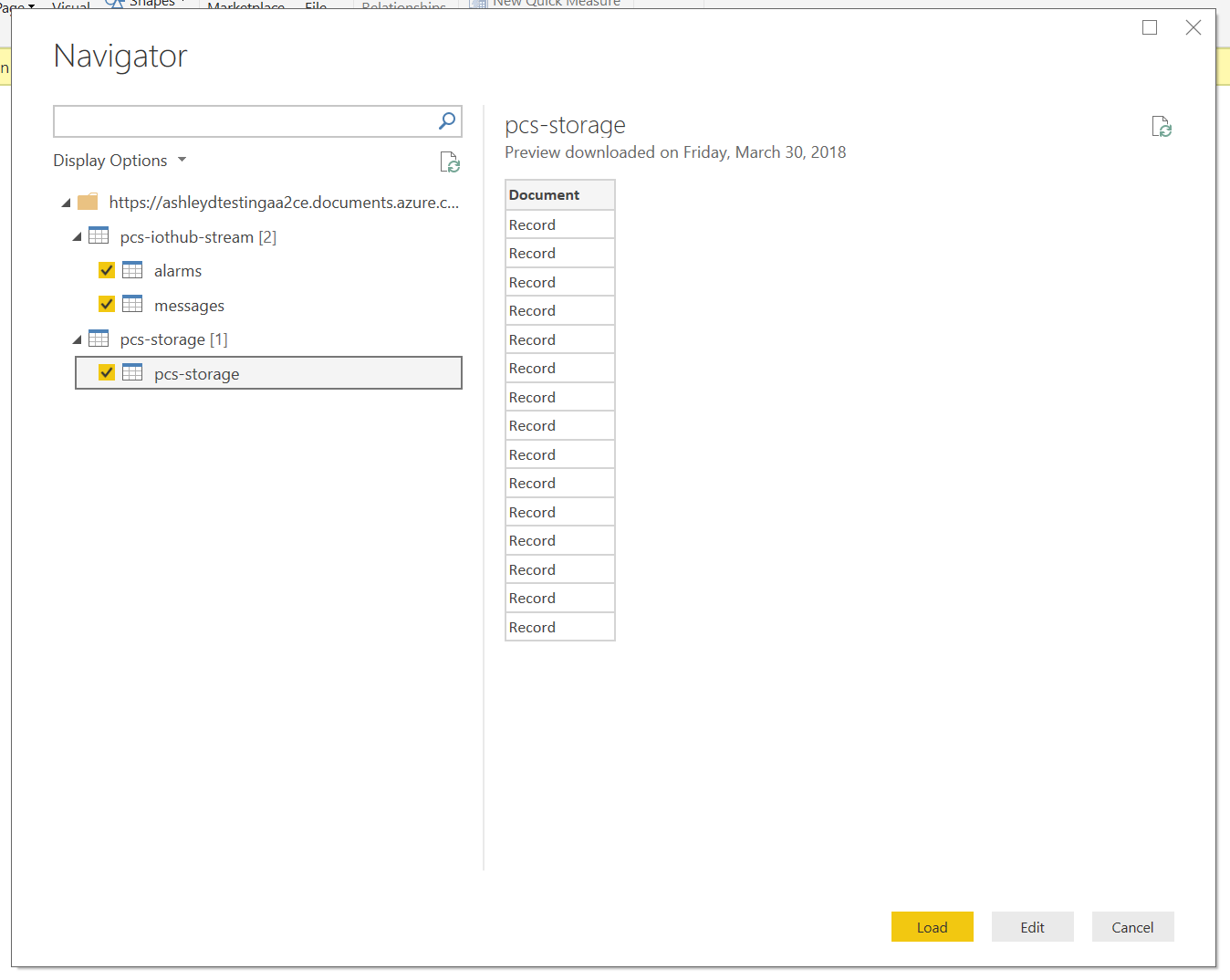The image size is (1230, 980).
Task: Select the Azure documents folder icon
Action: click(x=88, y=202)
